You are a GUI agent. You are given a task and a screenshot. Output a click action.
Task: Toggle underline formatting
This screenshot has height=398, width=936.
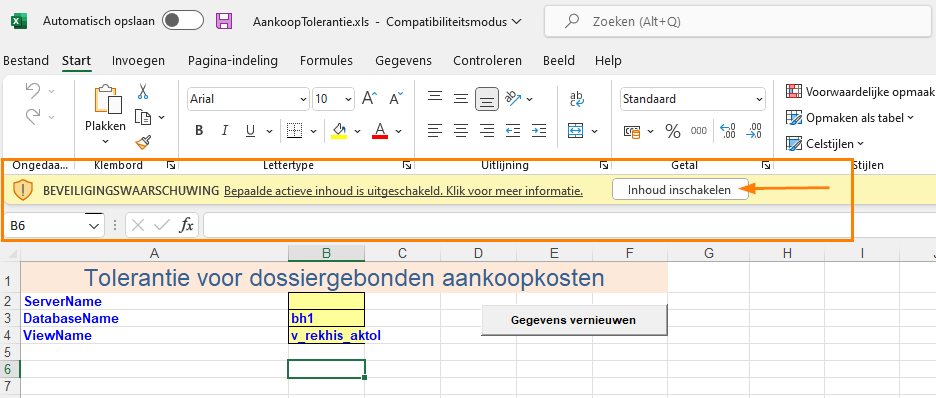click(x=251, y=131)
